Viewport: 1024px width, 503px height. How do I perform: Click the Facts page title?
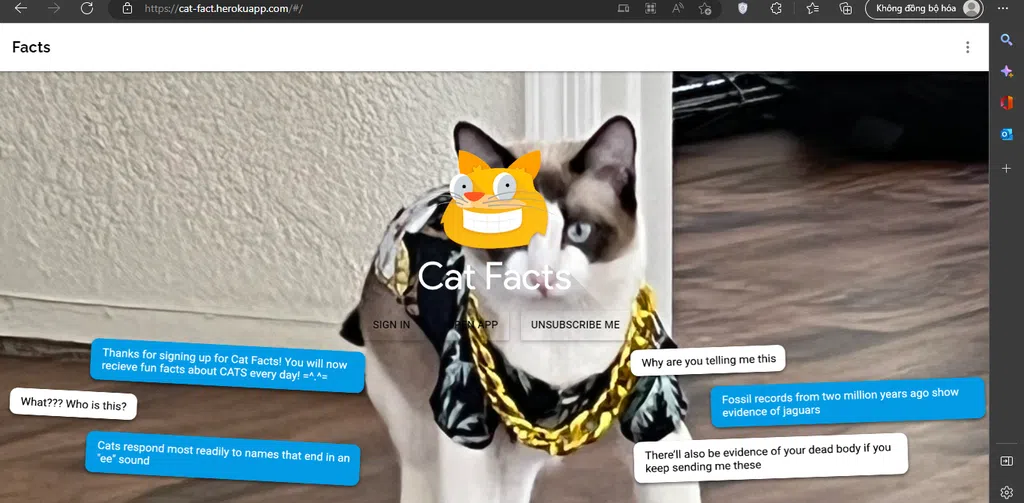[x=31, y=47]
